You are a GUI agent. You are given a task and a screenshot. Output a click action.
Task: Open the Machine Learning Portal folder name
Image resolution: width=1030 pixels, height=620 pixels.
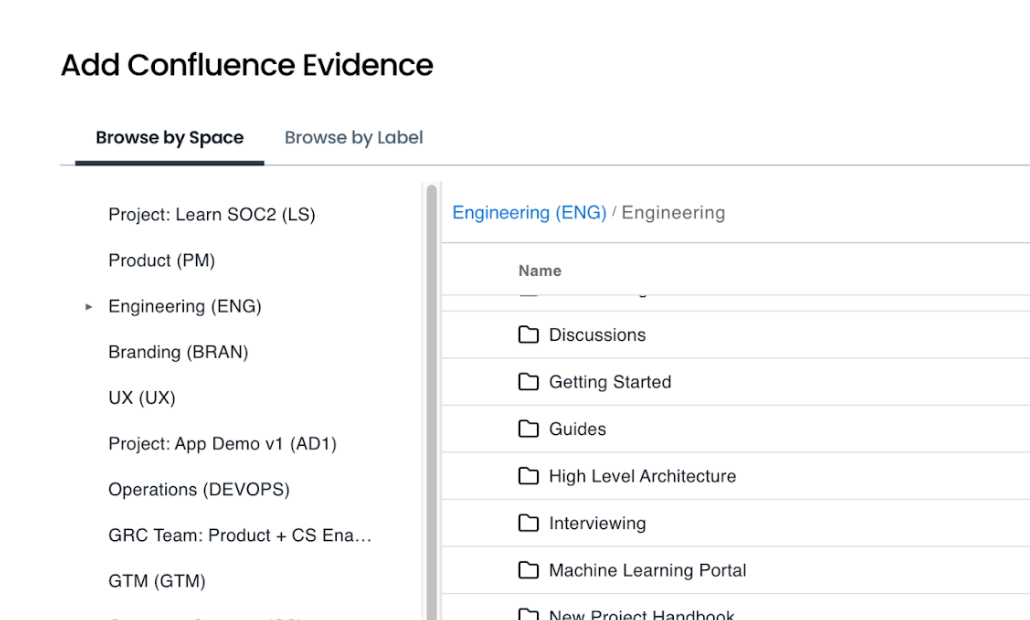(x=647, y=570)
